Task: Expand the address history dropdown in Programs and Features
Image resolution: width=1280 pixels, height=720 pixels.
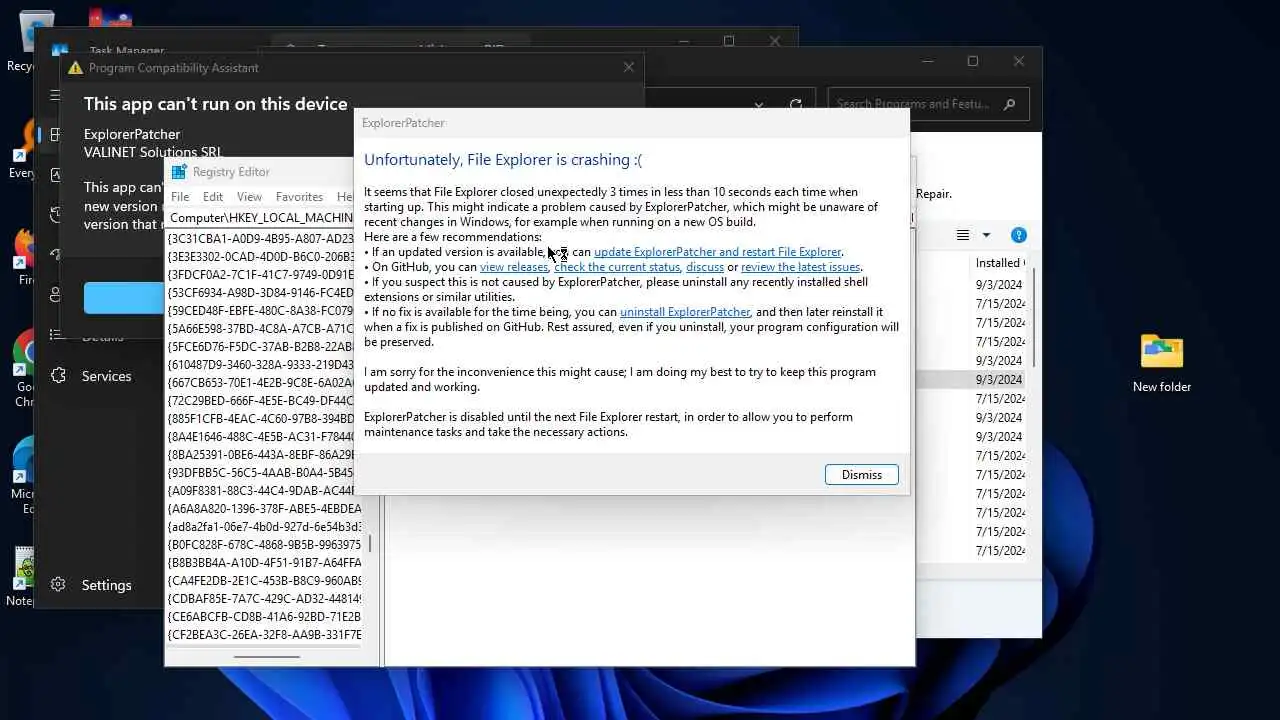Action: click(x=759, y=104)
